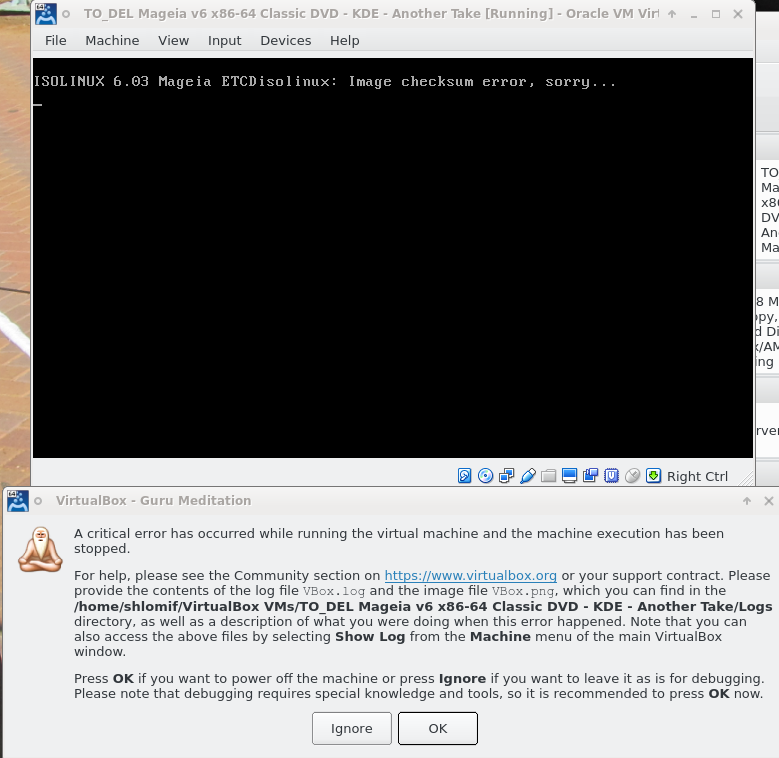
Task: Click the bold 'Show Log' text in dialog
Action: [x=370, y=636]
